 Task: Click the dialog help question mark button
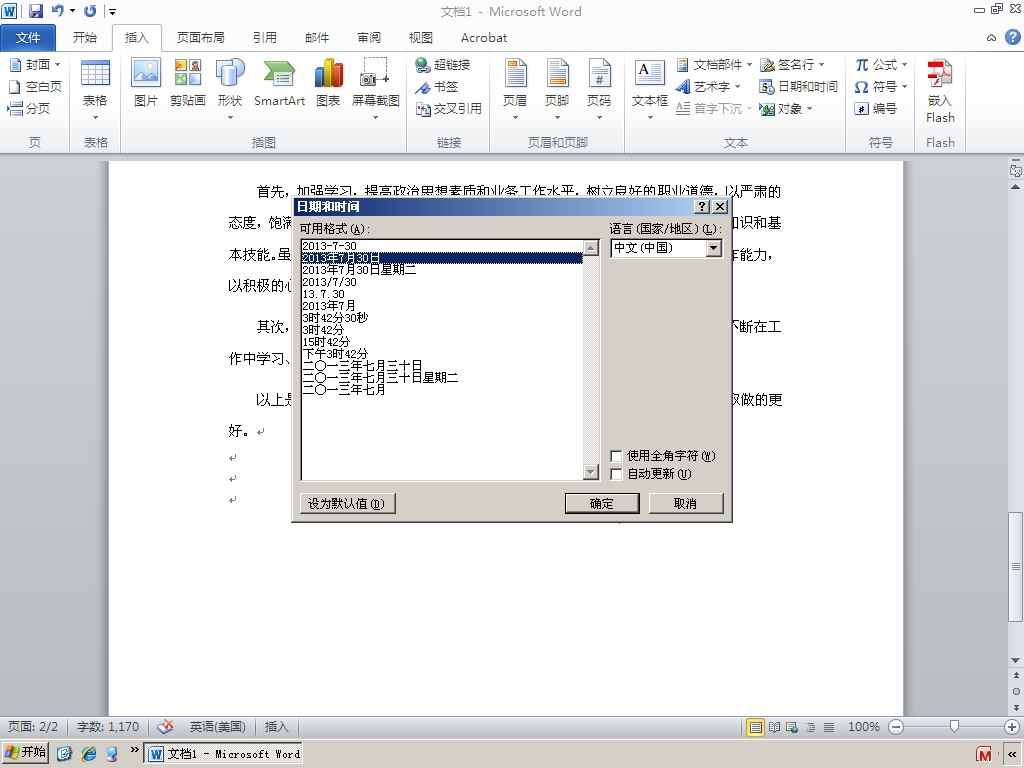(x=702, y=206)
